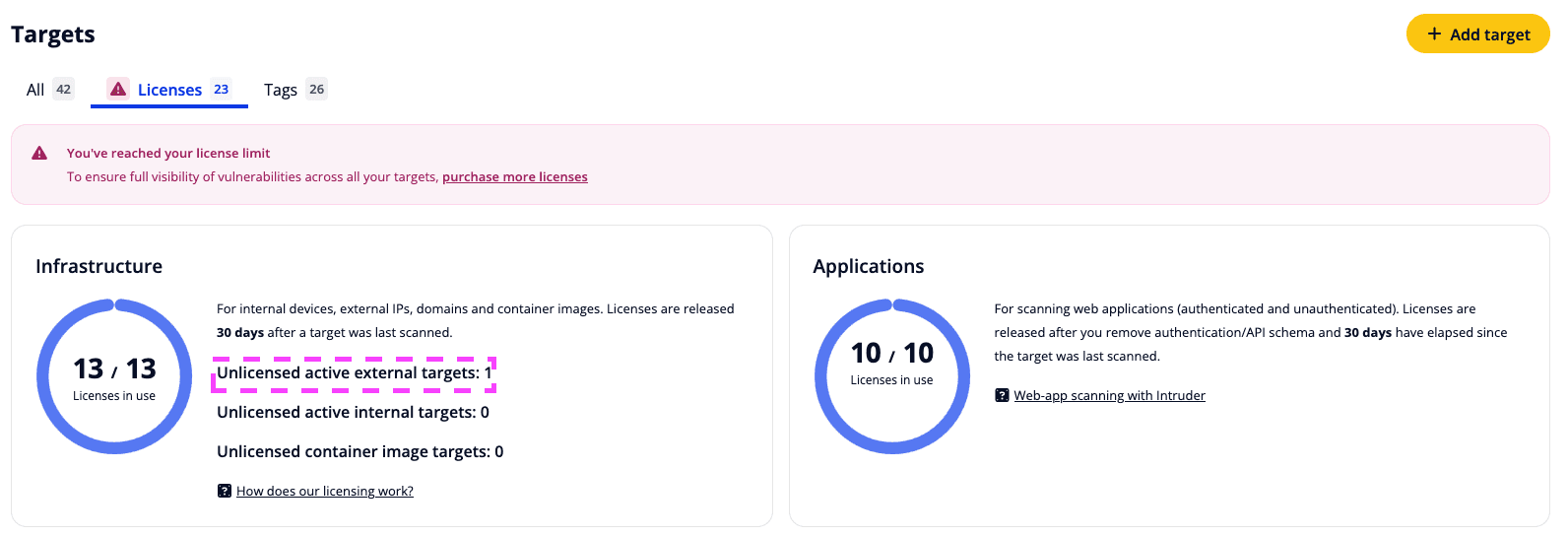Click the Infrastructure section heading
The width and height of the screenshot is (1568, 536).
[98, 266]
